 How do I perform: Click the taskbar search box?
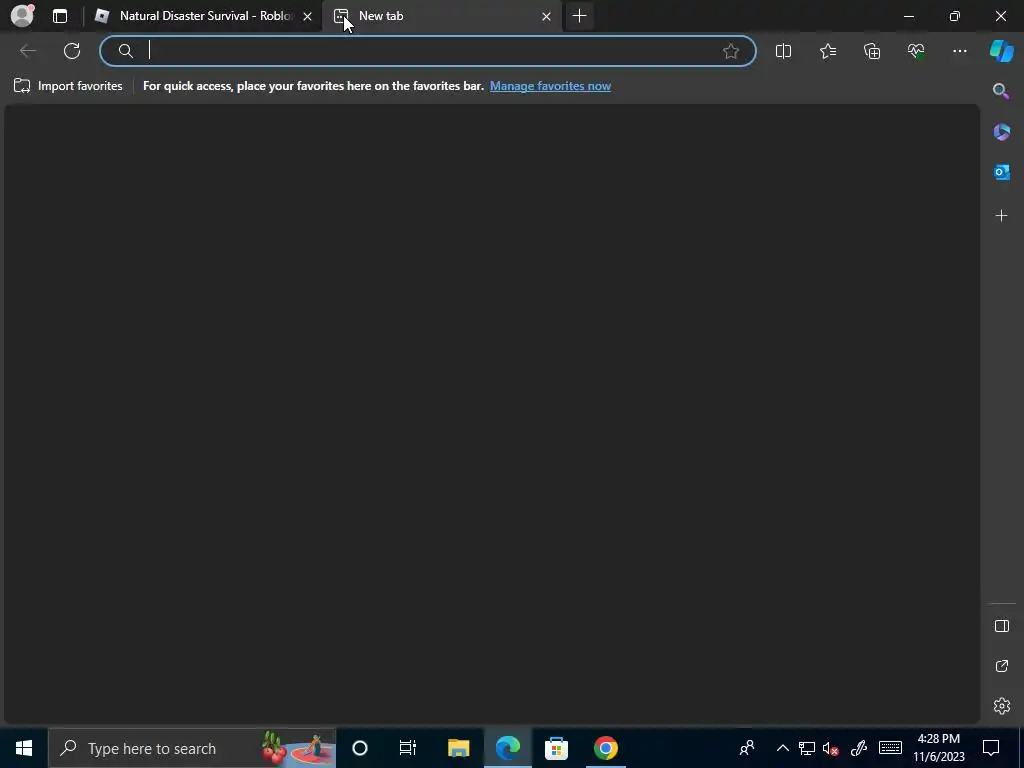click(x=193, y=748)
